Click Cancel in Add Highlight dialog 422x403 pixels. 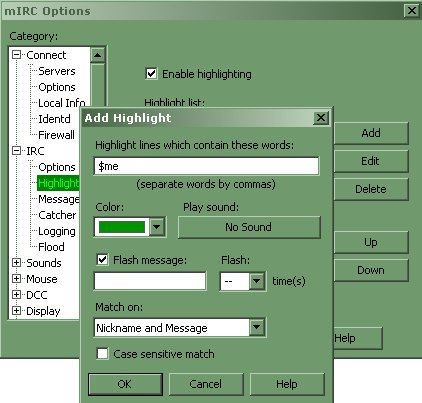tap(206, 384)
